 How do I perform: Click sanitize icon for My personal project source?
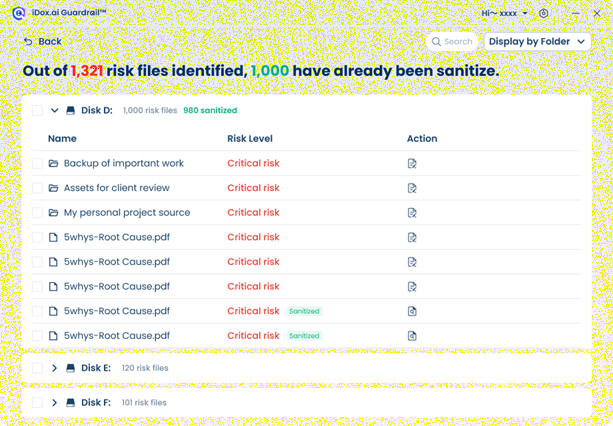pos(412,213)
